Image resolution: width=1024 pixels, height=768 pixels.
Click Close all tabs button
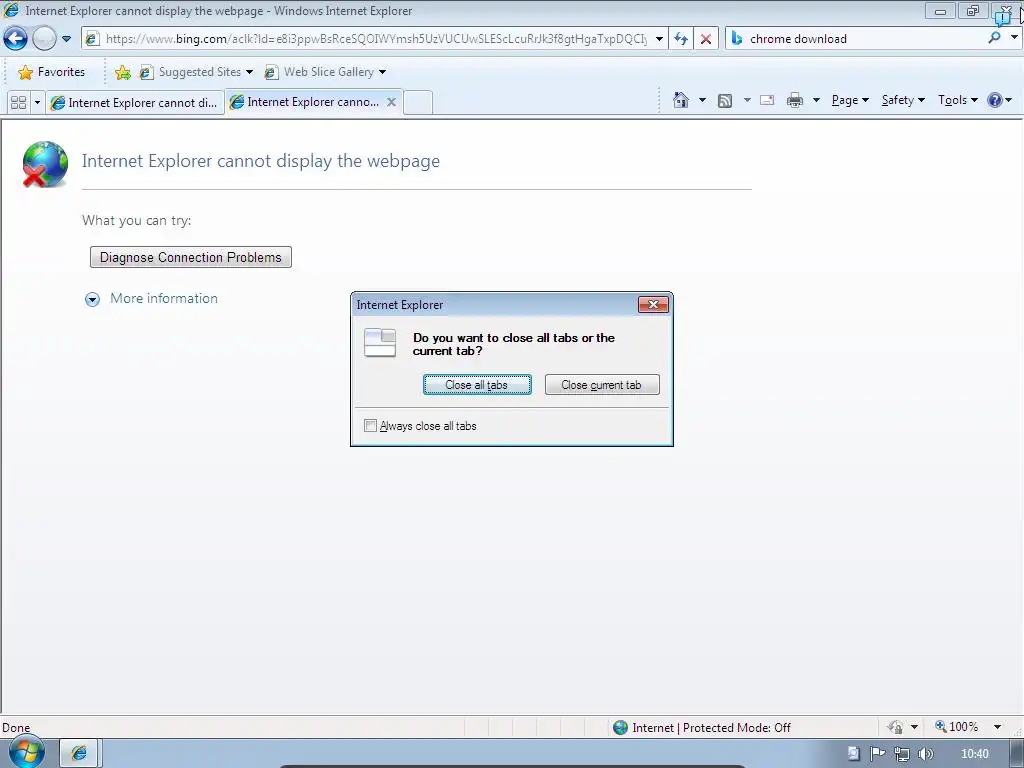tap(477, 385)
